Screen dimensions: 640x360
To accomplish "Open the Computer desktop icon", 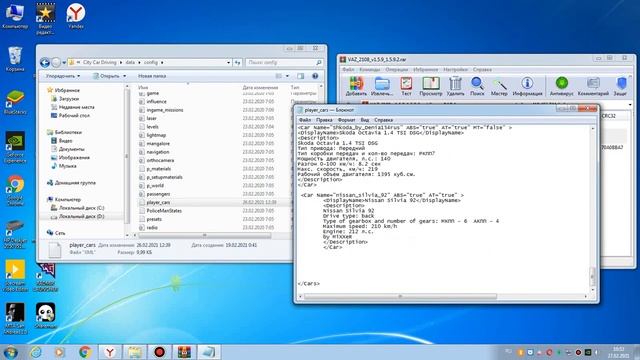I will [x=15, y=16].
